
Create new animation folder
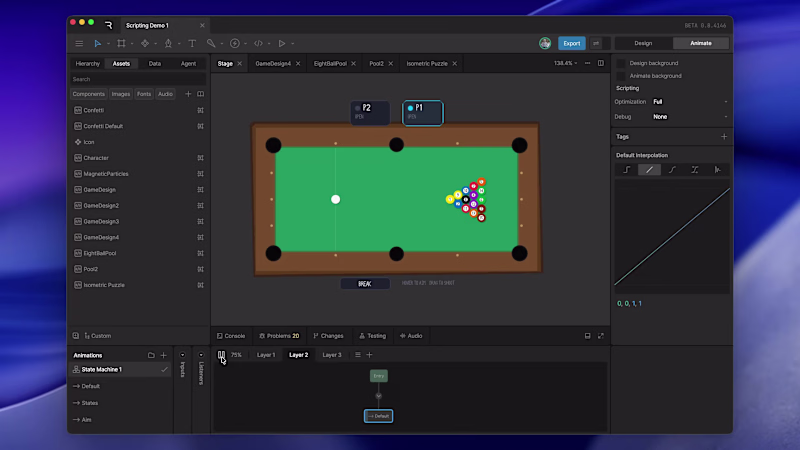coord(151,355)
